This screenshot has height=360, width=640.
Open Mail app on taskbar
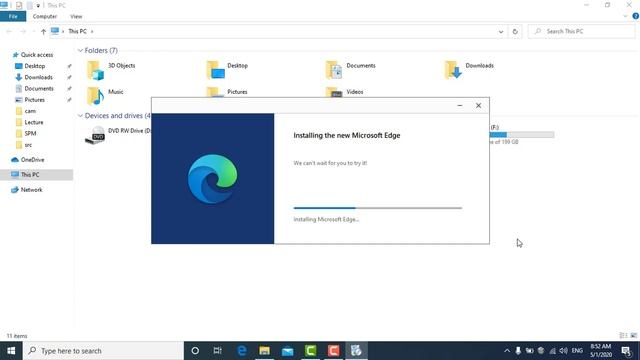[287, 351]
